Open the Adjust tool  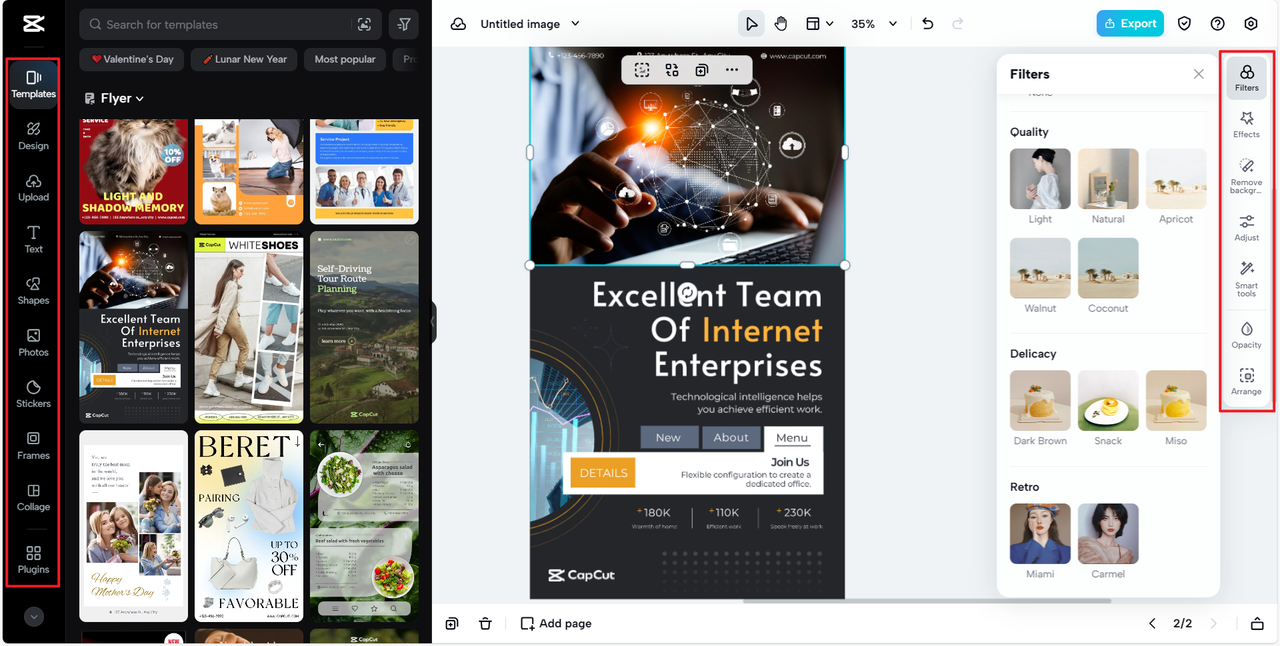click(1246, 227)
